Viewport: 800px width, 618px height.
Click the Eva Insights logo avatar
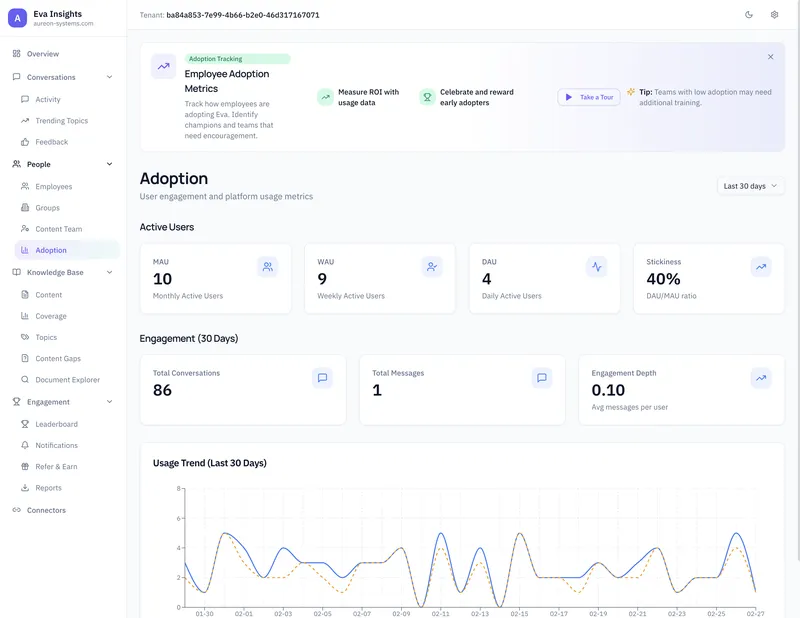pos(17,18)
